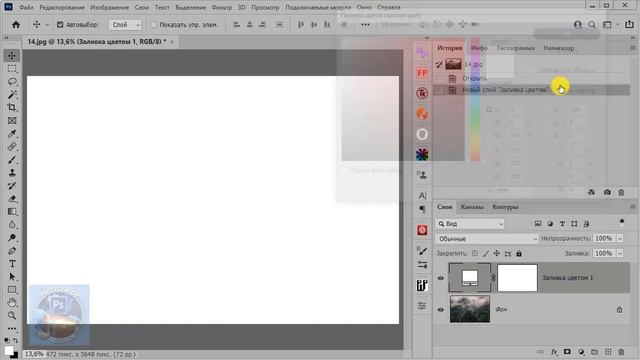
Task: Select the Rectangle shape tool
Action: coord(12,290)
